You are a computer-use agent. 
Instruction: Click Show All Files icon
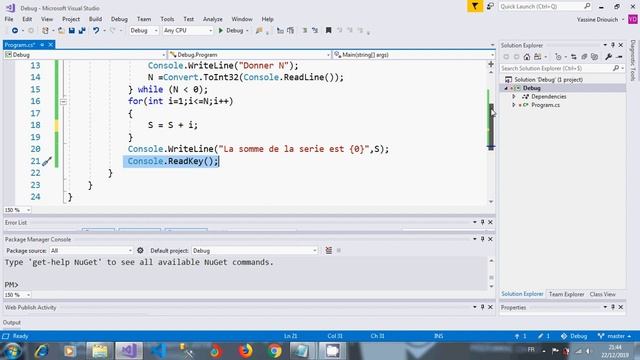[x=595, y=57]
